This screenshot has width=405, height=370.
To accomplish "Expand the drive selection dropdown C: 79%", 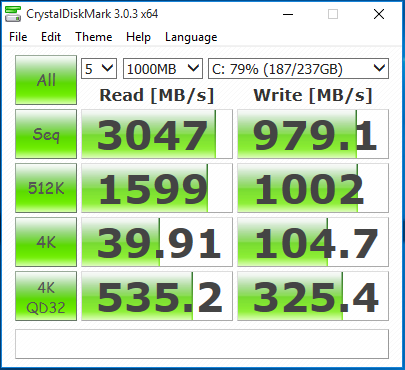I will [x=298, y=69].
